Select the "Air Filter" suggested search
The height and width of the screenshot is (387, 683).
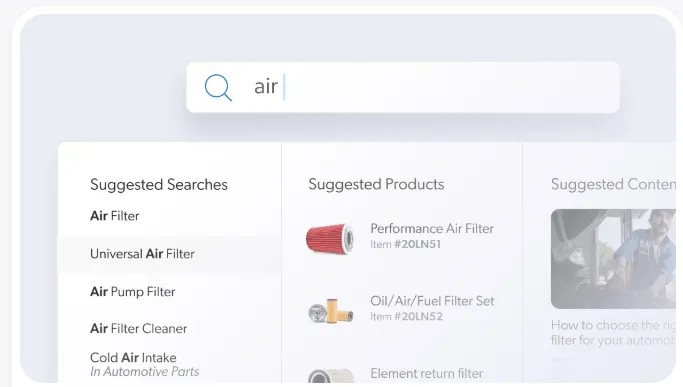pyautogui.click(x=115, y=216)
